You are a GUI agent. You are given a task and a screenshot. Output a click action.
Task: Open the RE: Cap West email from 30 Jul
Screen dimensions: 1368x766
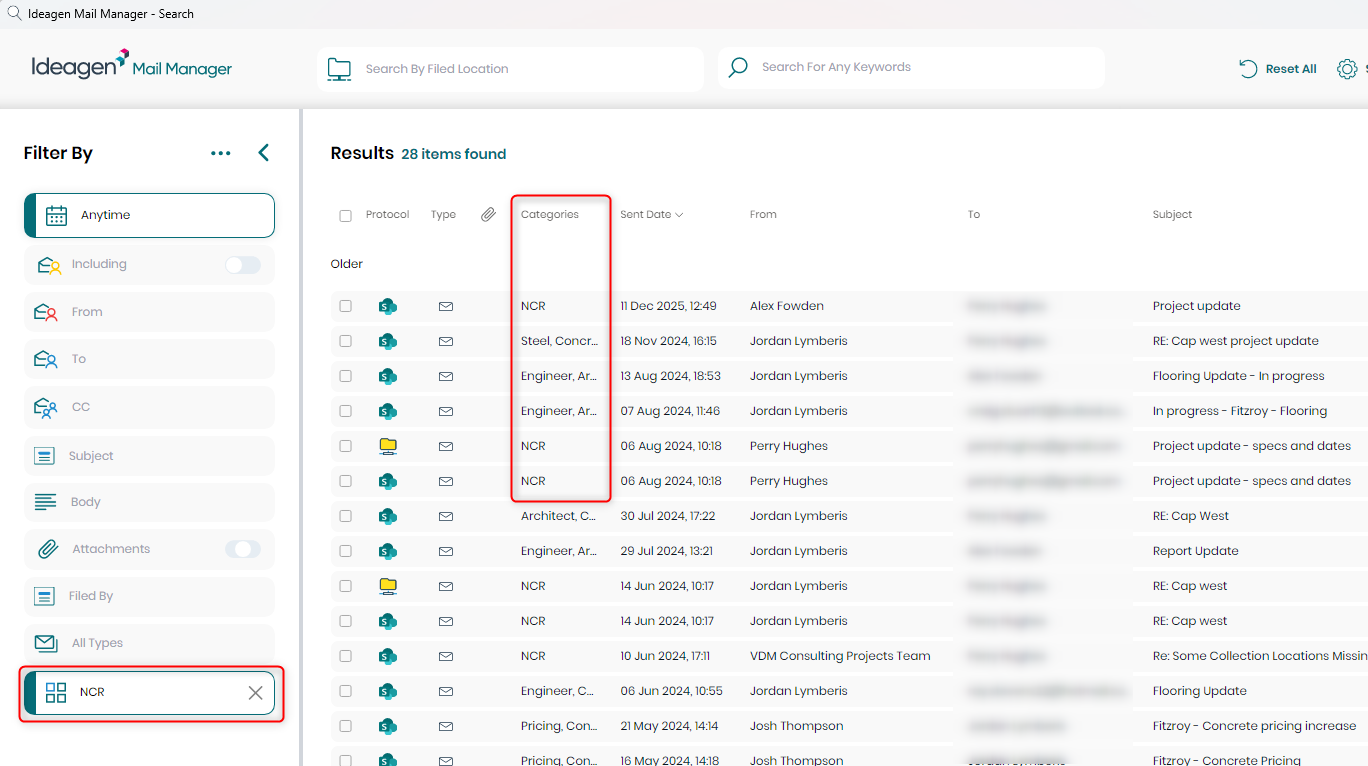pos(1190,516)
